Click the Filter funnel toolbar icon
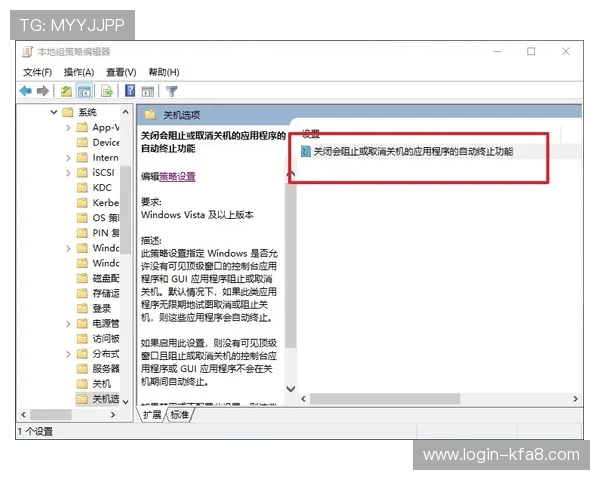Viewport: 600px width, 480px height. (171, 91)
